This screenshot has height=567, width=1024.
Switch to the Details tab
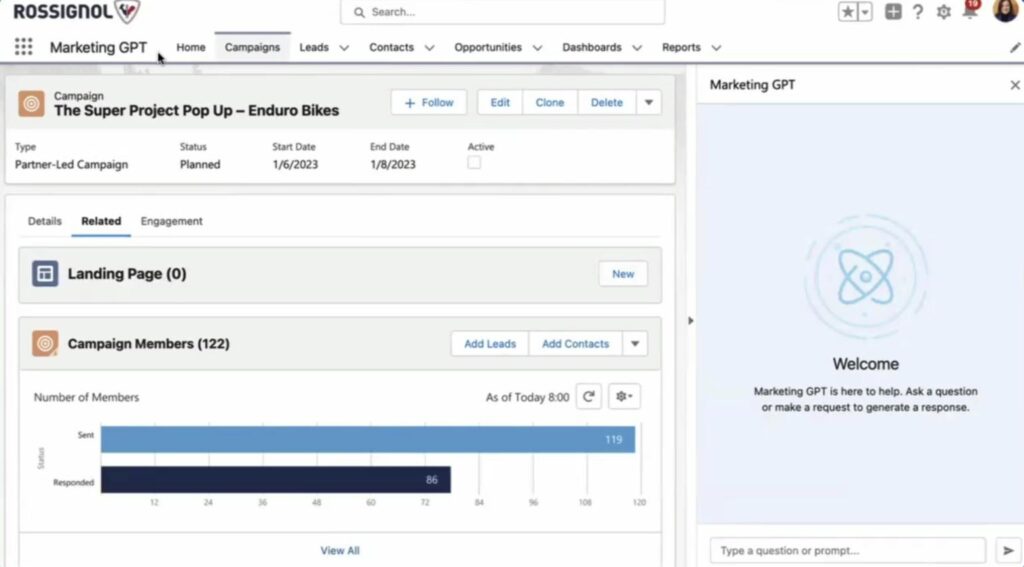[44, 221]
